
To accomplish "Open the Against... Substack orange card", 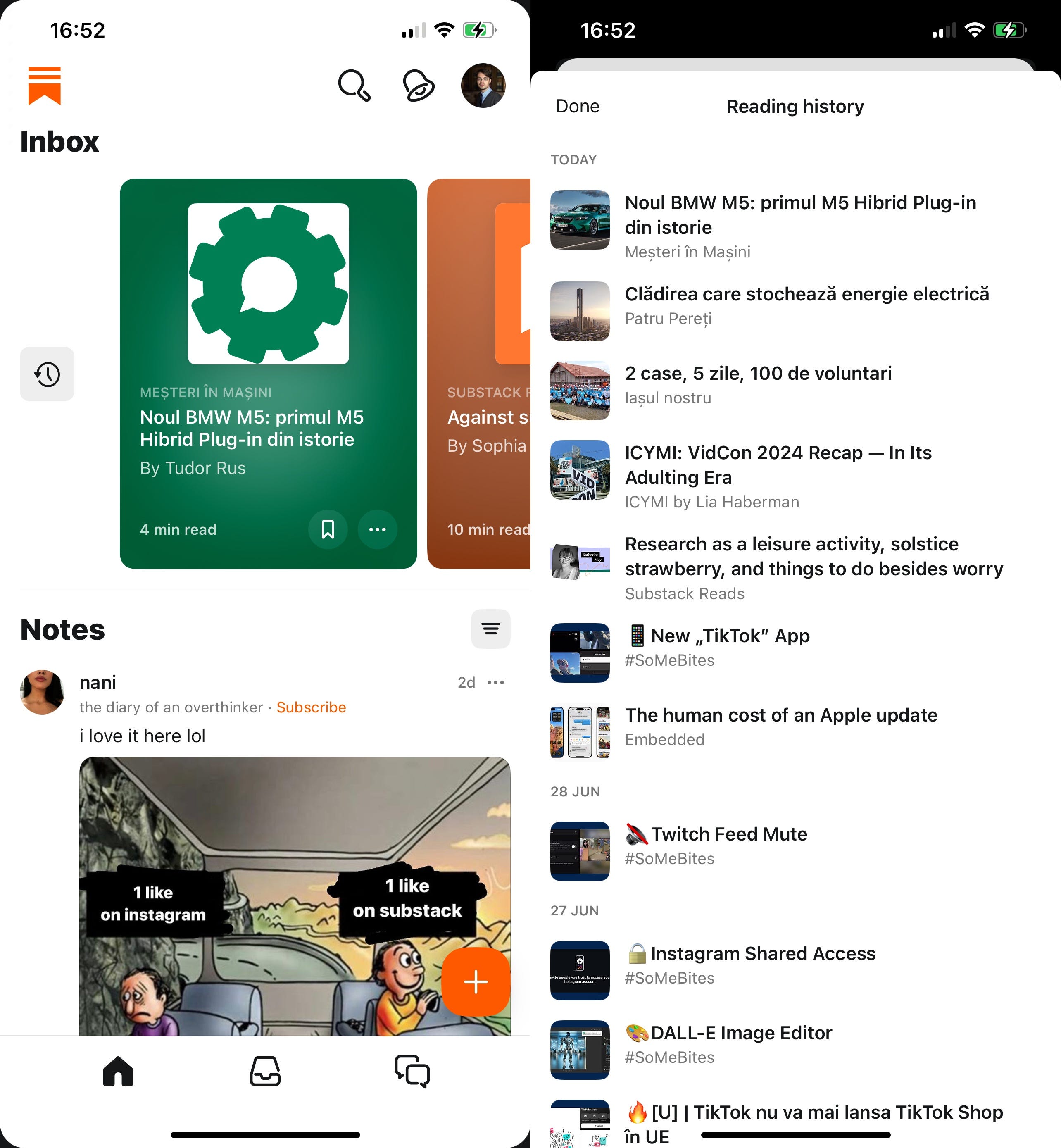I will pos(479,373).
